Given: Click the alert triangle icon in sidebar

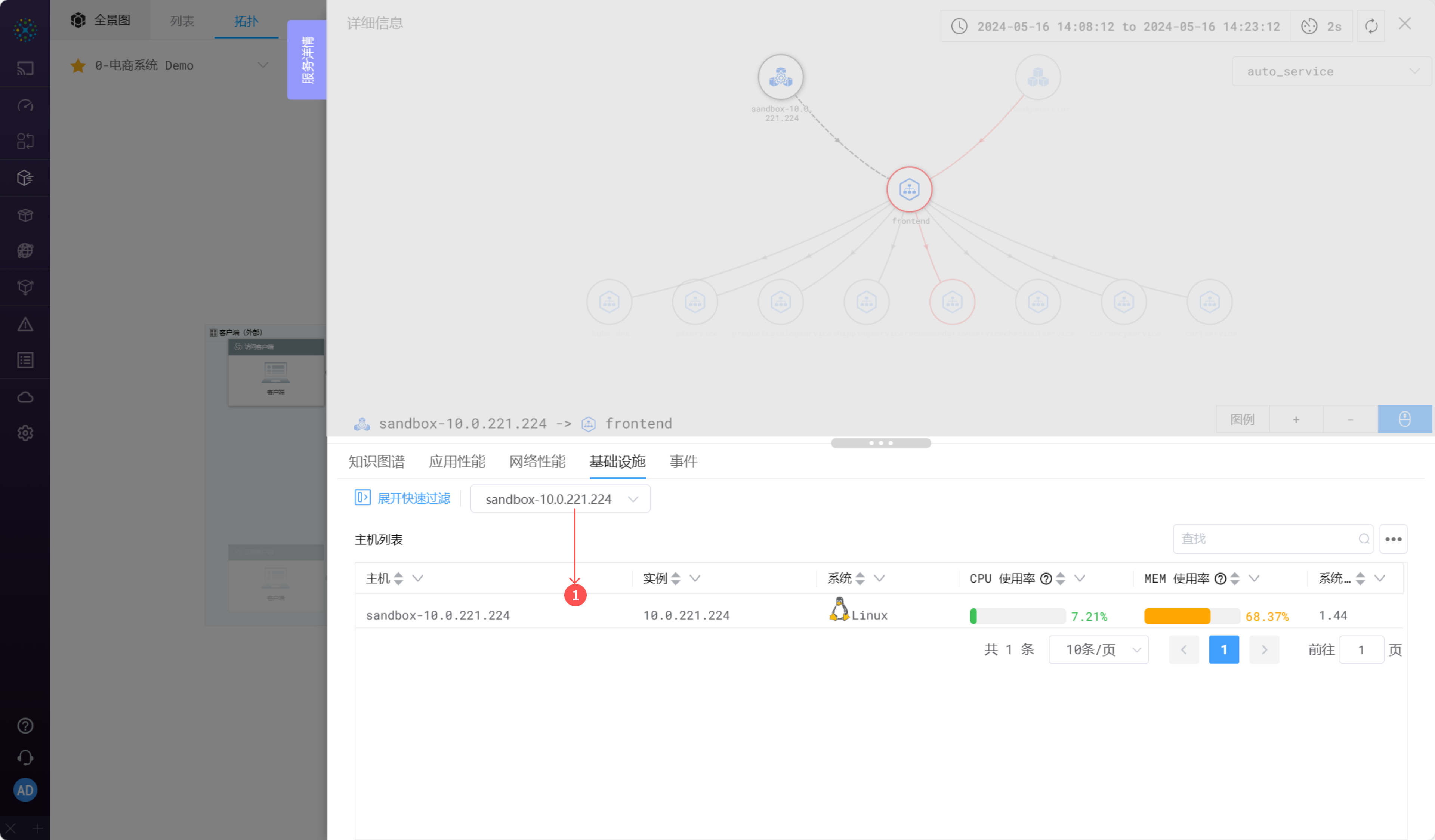Looking at the screenshot, I should (x=25, y=324).
